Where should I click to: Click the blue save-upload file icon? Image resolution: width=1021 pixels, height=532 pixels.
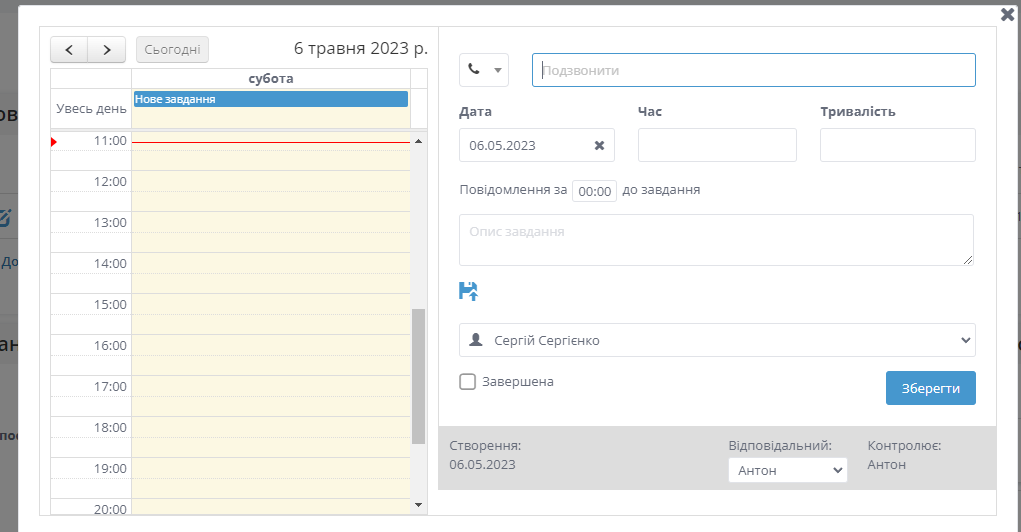point(468,291)
